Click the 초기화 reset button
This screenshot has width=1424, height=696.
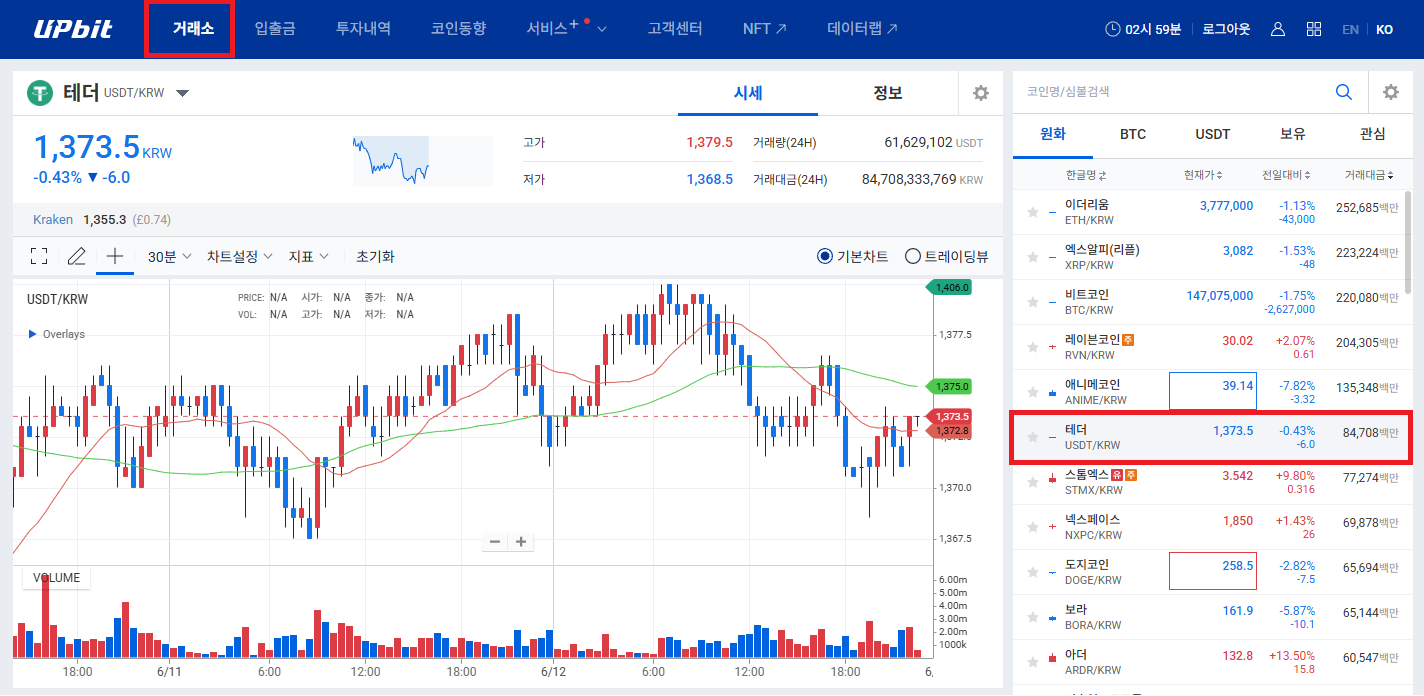(x=375, y=256)
